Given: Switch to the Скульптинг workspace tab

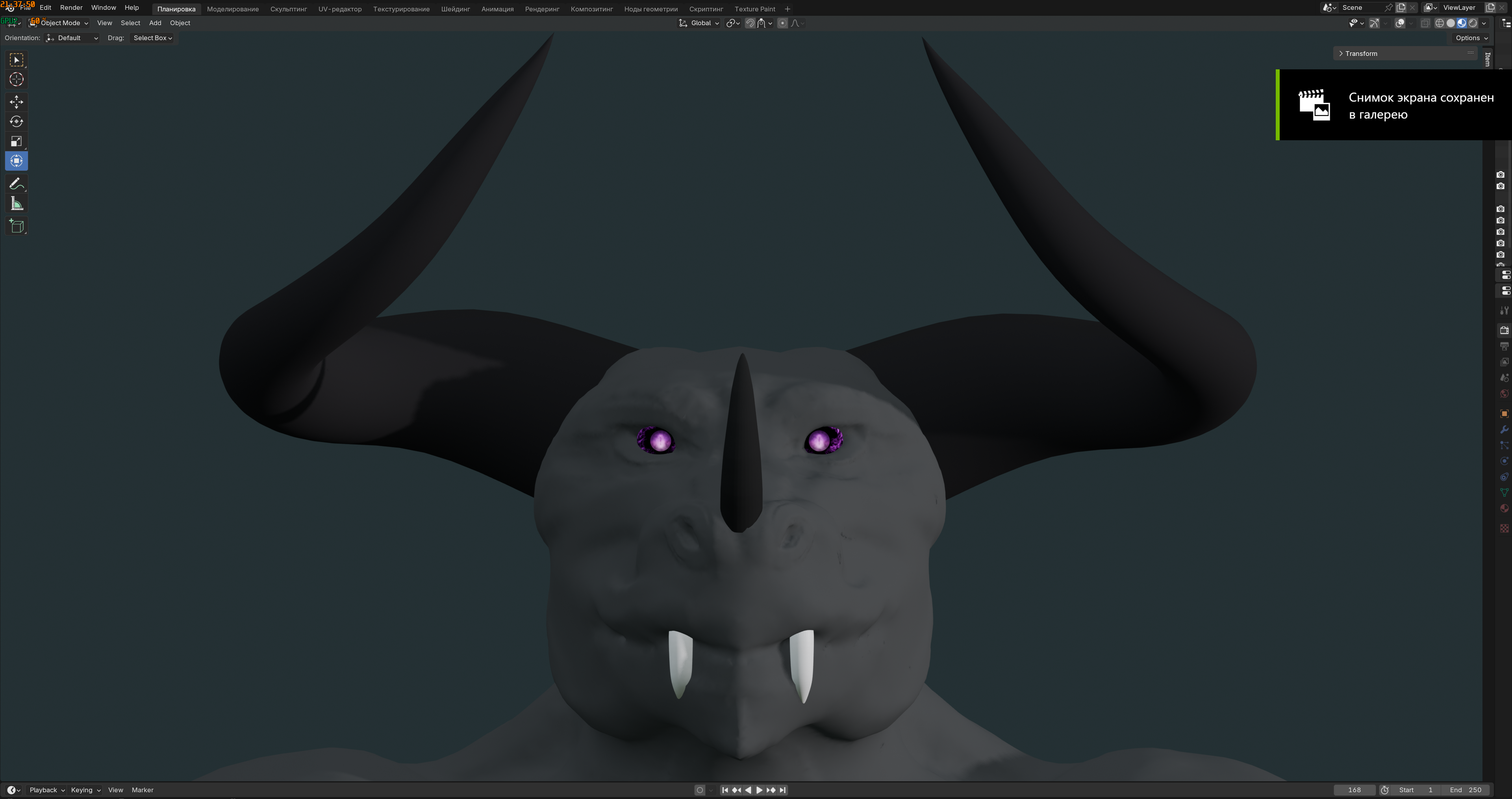Looking at the screenshot, I should (x=288, y=9).
